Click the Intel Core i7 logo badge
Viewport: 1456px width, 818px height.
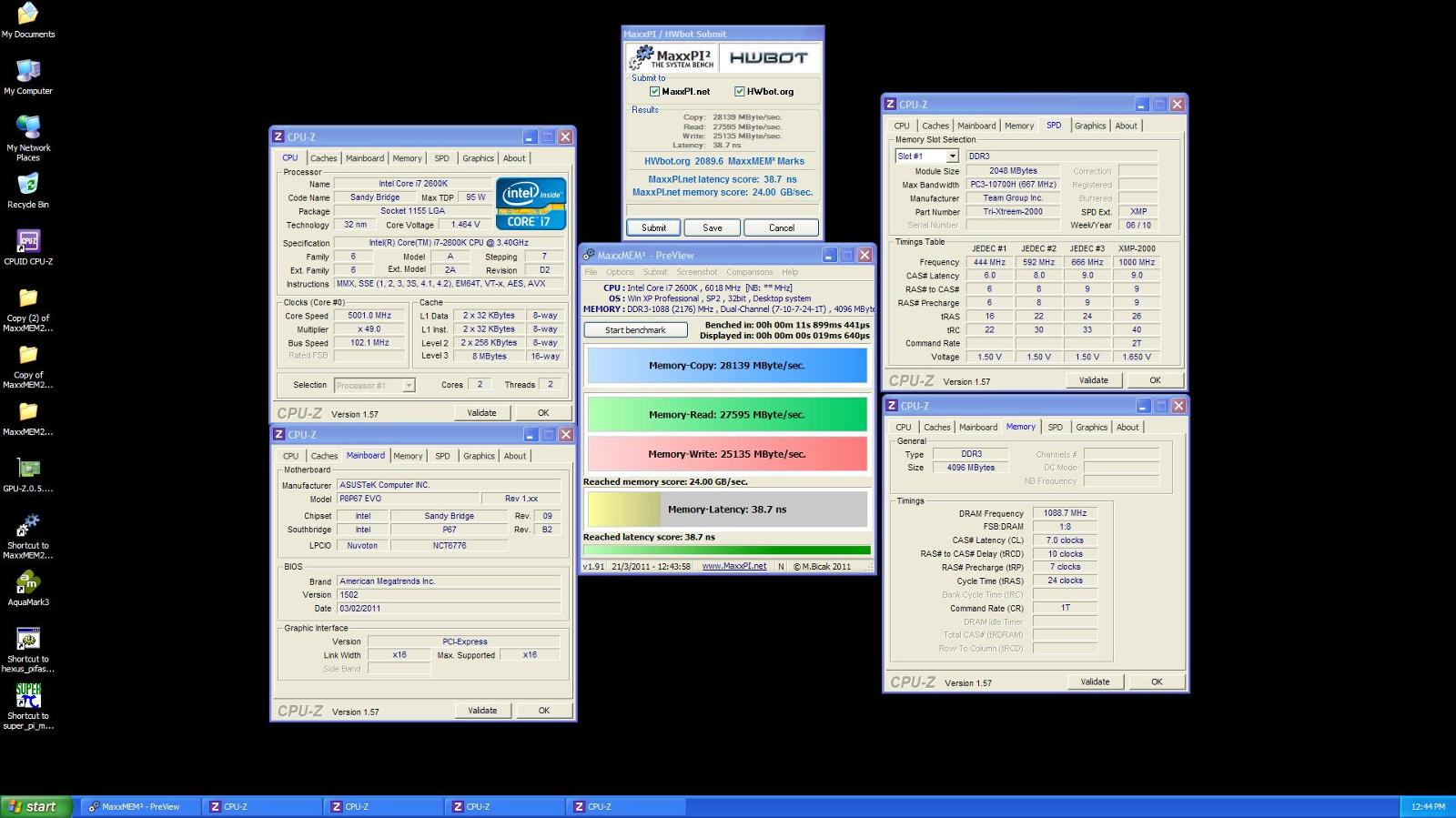click(x=531, y=204)
